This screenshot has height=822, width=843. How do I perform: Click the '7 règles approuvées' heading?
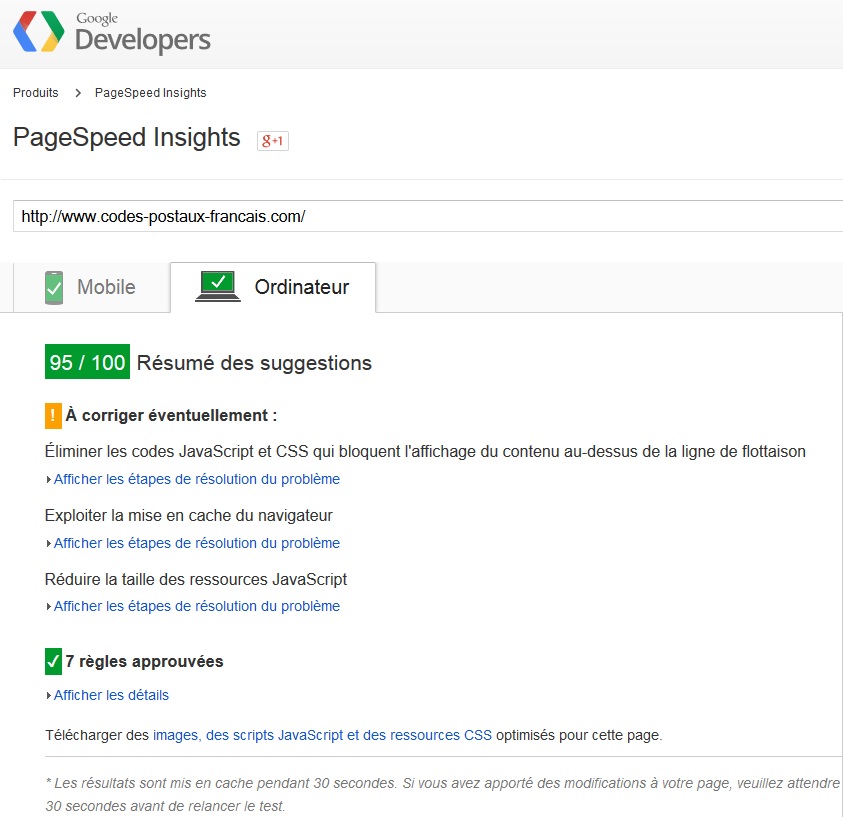pos(144,661)
